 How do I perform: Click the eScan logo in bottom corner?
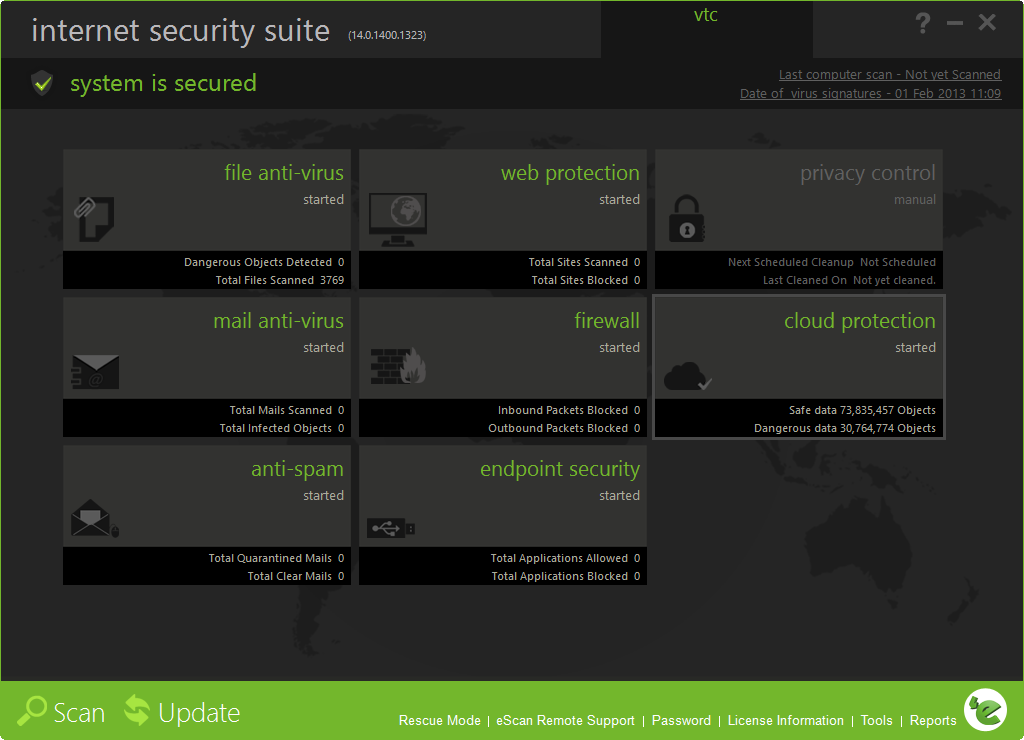(984, 709)
